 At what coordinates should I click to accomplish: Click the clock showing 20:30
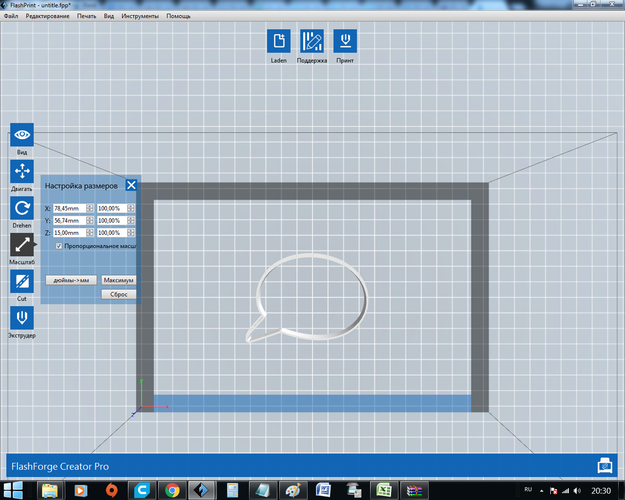[x=601, y=491]
